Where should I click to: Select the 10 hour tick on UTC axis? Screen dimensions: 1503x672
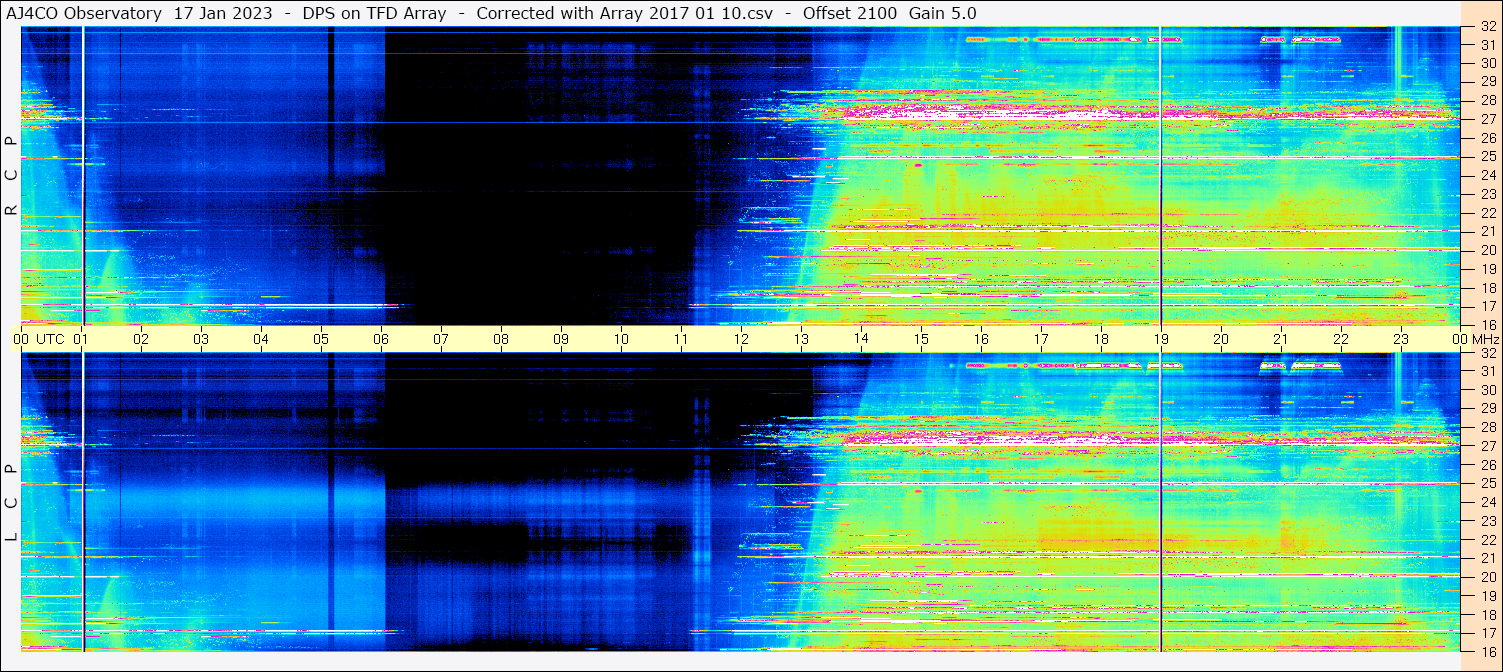click(x=621, y=339)
